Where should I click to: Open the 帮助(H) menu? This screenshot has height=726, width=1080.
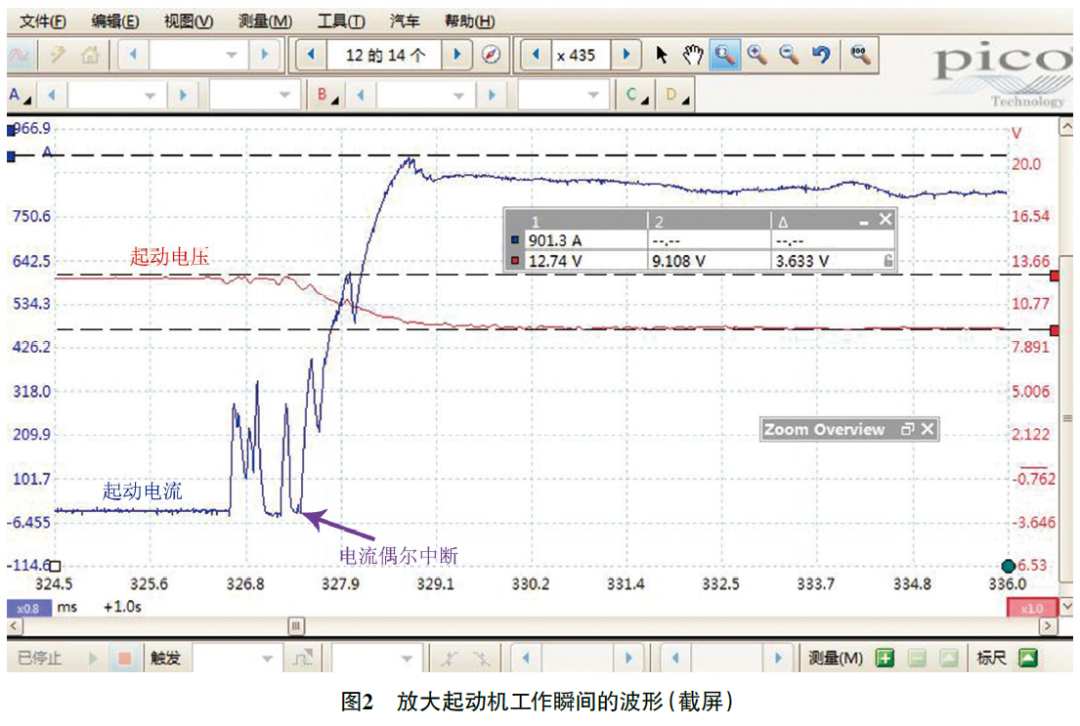[x=469, y=21]
